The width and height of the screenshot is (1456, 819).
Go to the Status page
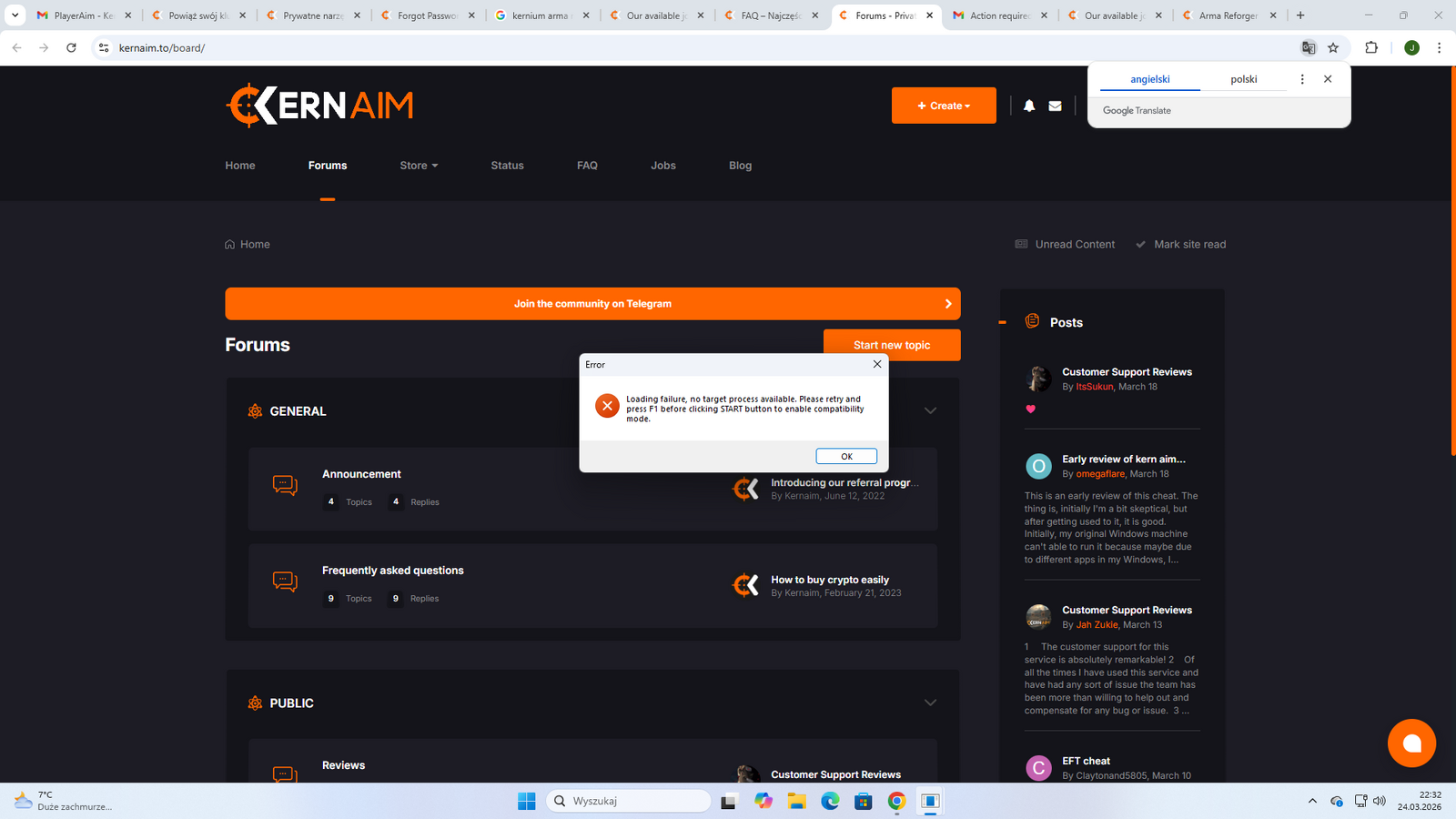[507, 166]
